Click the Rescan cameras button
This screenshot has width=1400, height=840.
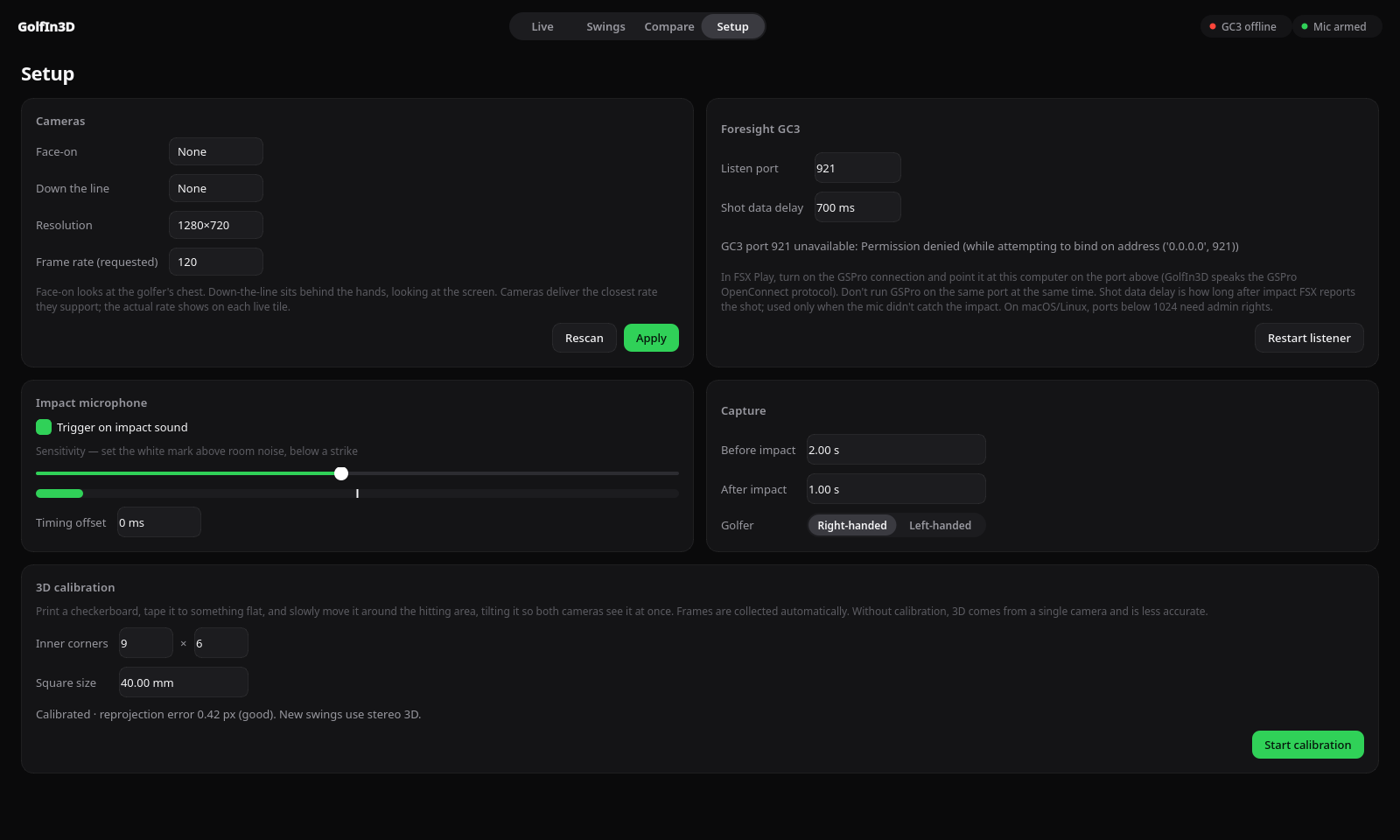click(x=584, y=338)
